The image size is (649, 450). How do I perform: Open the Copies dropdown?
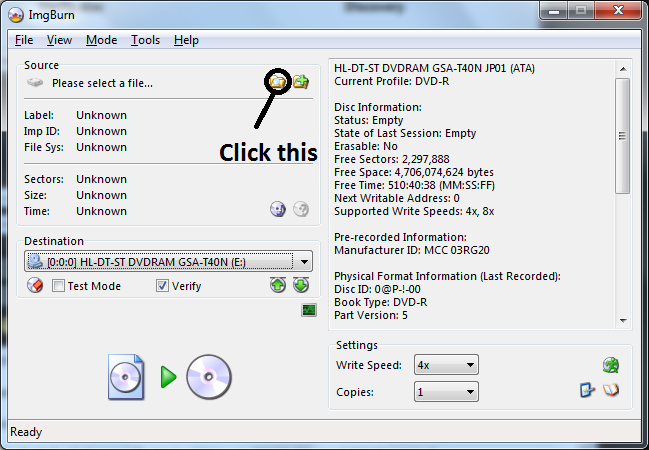click(446, 392)
